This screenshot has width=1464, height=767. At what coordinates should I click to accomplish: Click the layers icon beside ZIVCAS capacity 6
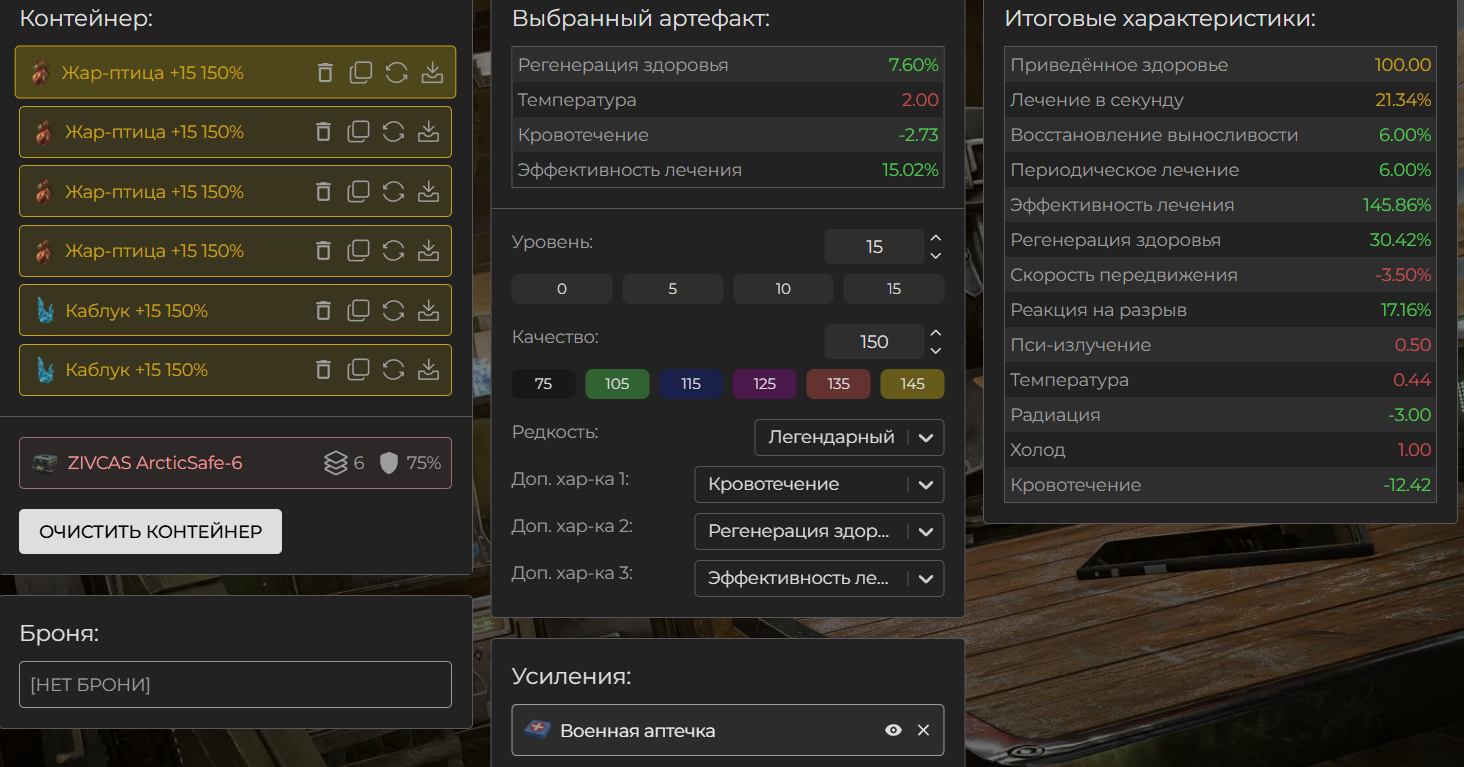pos(335,463)
